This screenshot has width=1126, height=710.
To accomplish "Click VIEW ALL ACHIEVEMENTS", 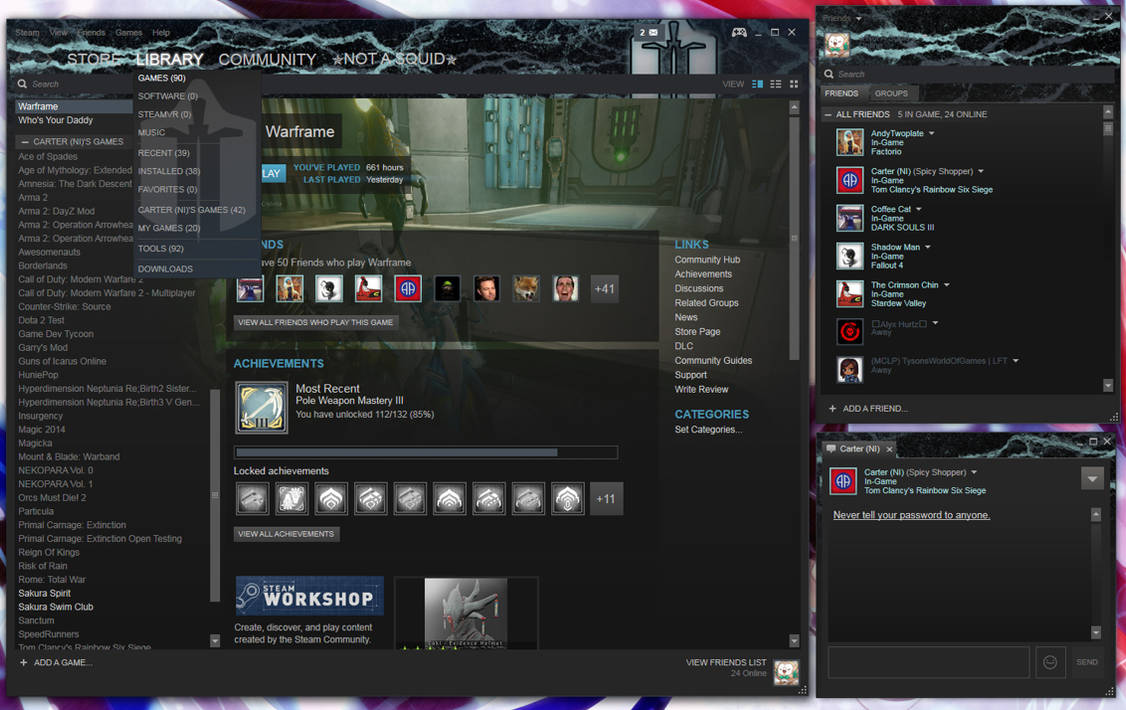I will 286,533.
